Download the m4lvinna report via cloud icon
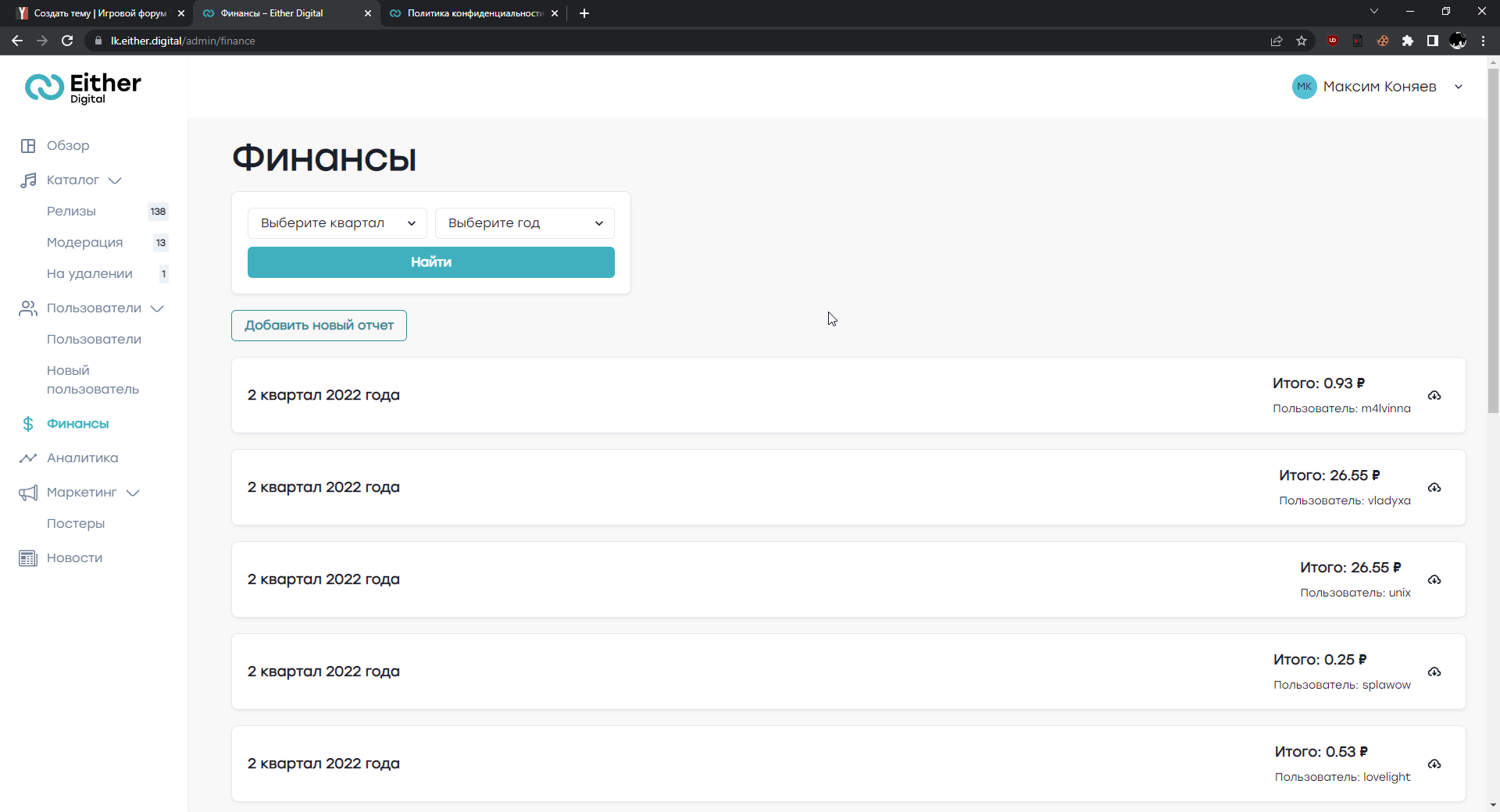Image resolution: width=1500 pixels, height=812 pixels. point(1434,396)
